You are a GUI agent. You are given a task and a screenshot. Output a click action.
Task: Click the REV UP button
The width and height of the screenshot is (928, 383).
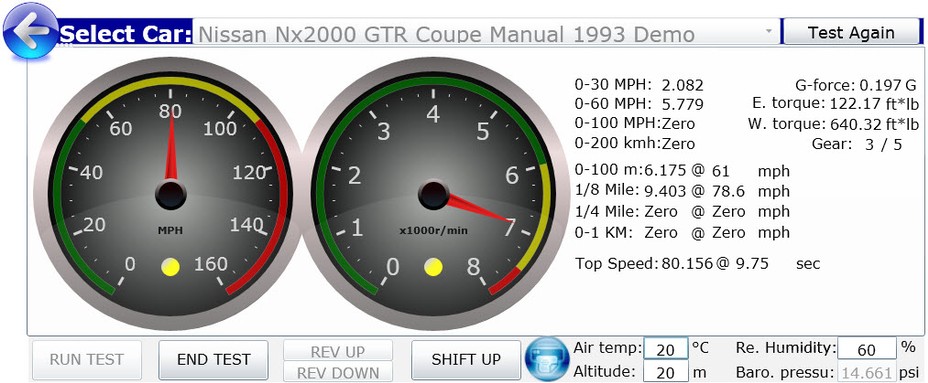click(338, 350)
